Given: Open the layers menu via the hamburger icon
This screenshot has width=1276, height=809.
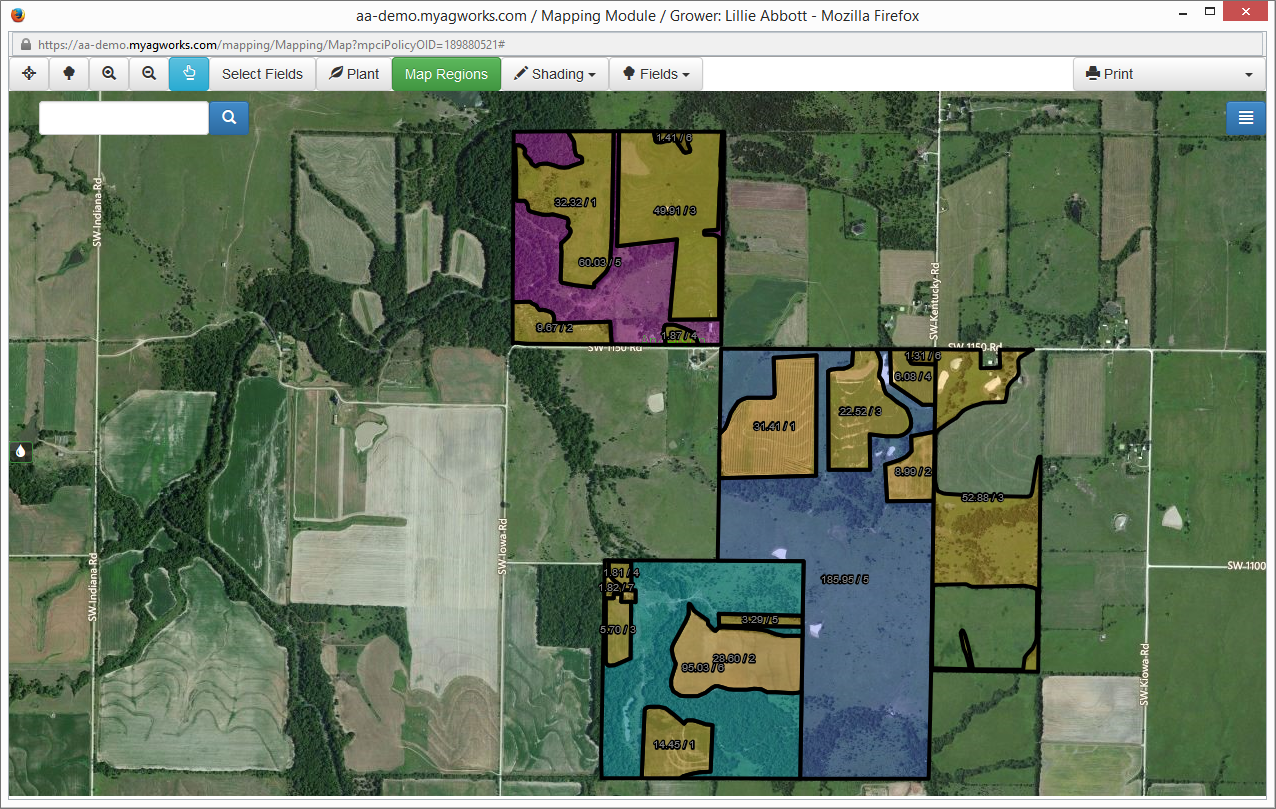Looking at the screenshot, I should [x=1245, y=117].
